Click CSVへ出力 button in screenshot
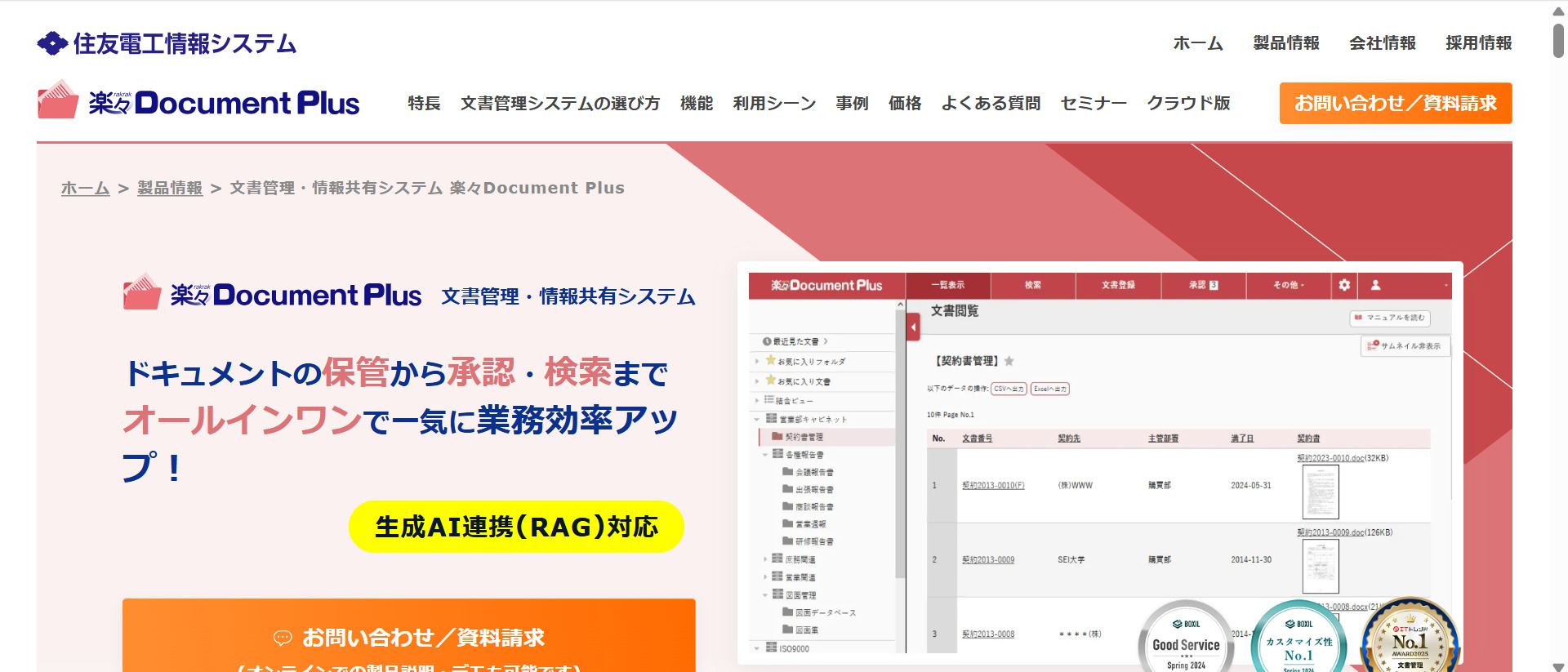The height and width of the screenshot is (672, 1568). [x=1009, y=389]
